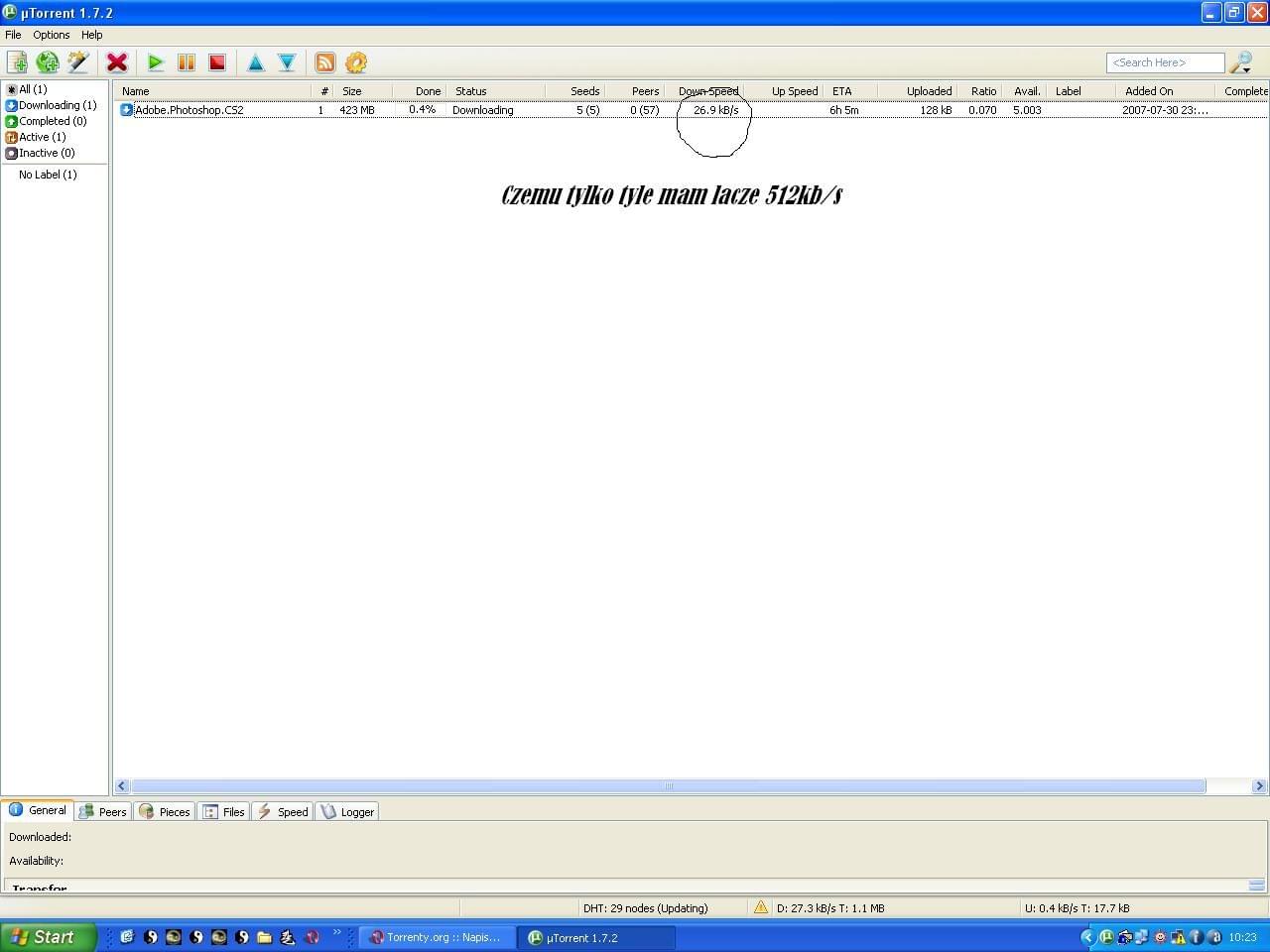Click the 423 MB size value
Viewport: 1270px width, 952px height.
point(357,110)
